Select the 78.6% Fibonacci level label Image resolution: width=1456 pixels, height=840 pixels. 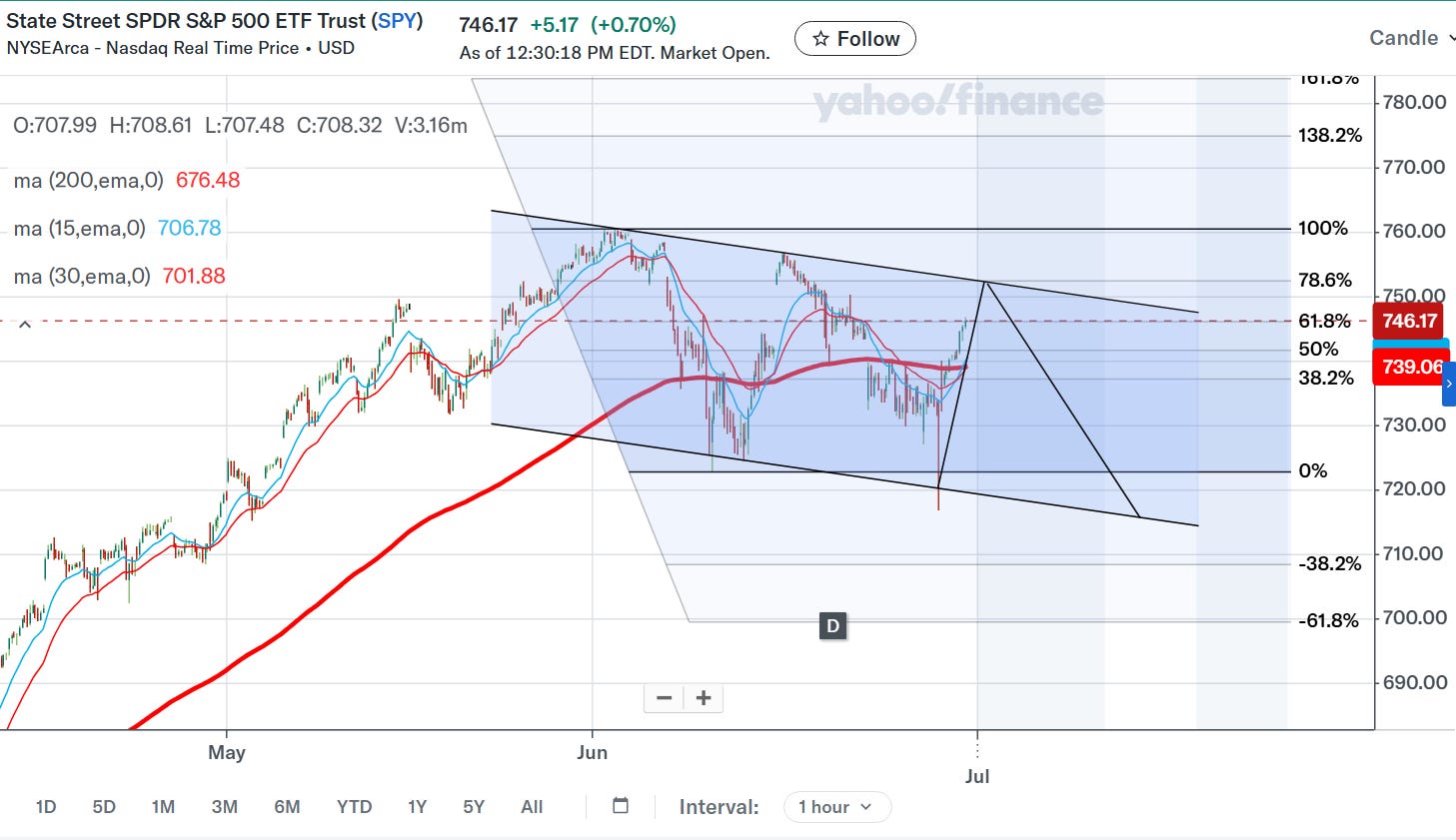1324,281
